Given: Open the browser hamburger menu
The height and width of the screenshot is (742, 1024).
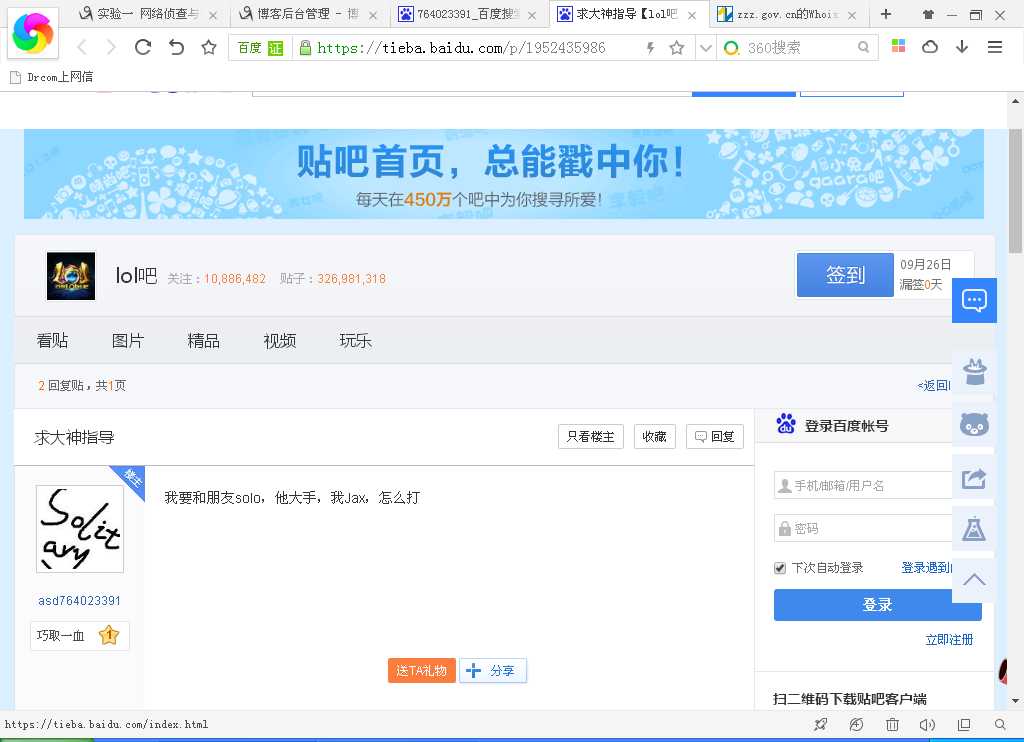Looking at the screenshot, I should [x=995, y=46].
